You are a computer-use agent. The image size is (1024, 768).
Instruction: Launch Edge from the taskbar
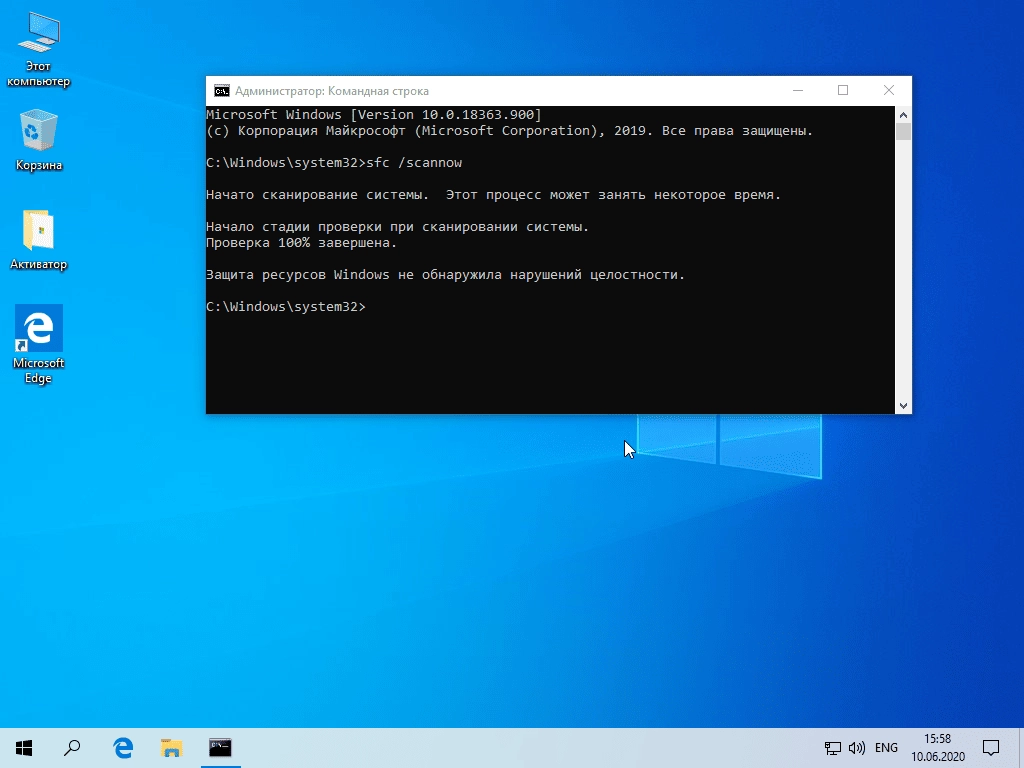tap(123, 748)
